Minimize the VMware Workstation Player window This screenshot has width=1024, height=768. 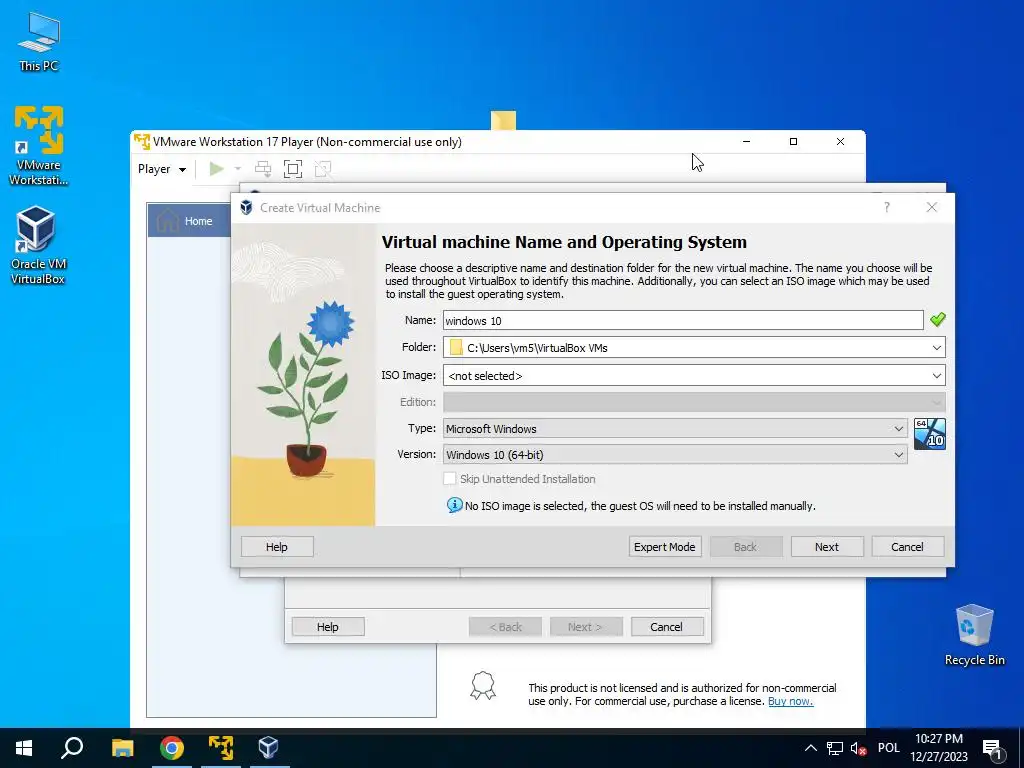[x=746, y=142]
